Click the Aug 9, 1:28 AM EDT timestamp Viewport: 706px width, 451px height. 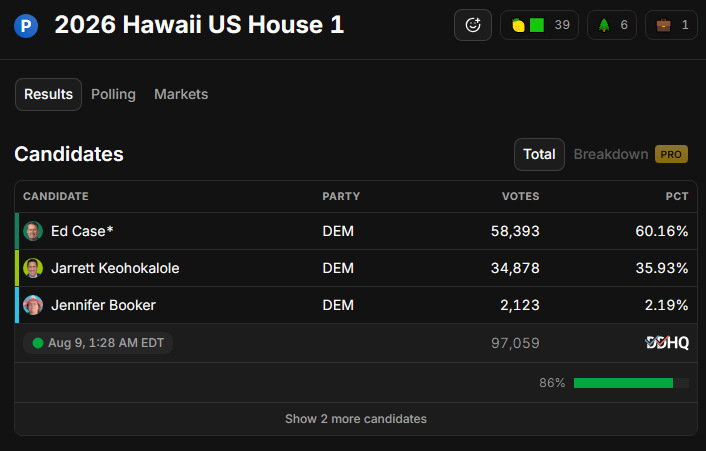coord(106,343)
